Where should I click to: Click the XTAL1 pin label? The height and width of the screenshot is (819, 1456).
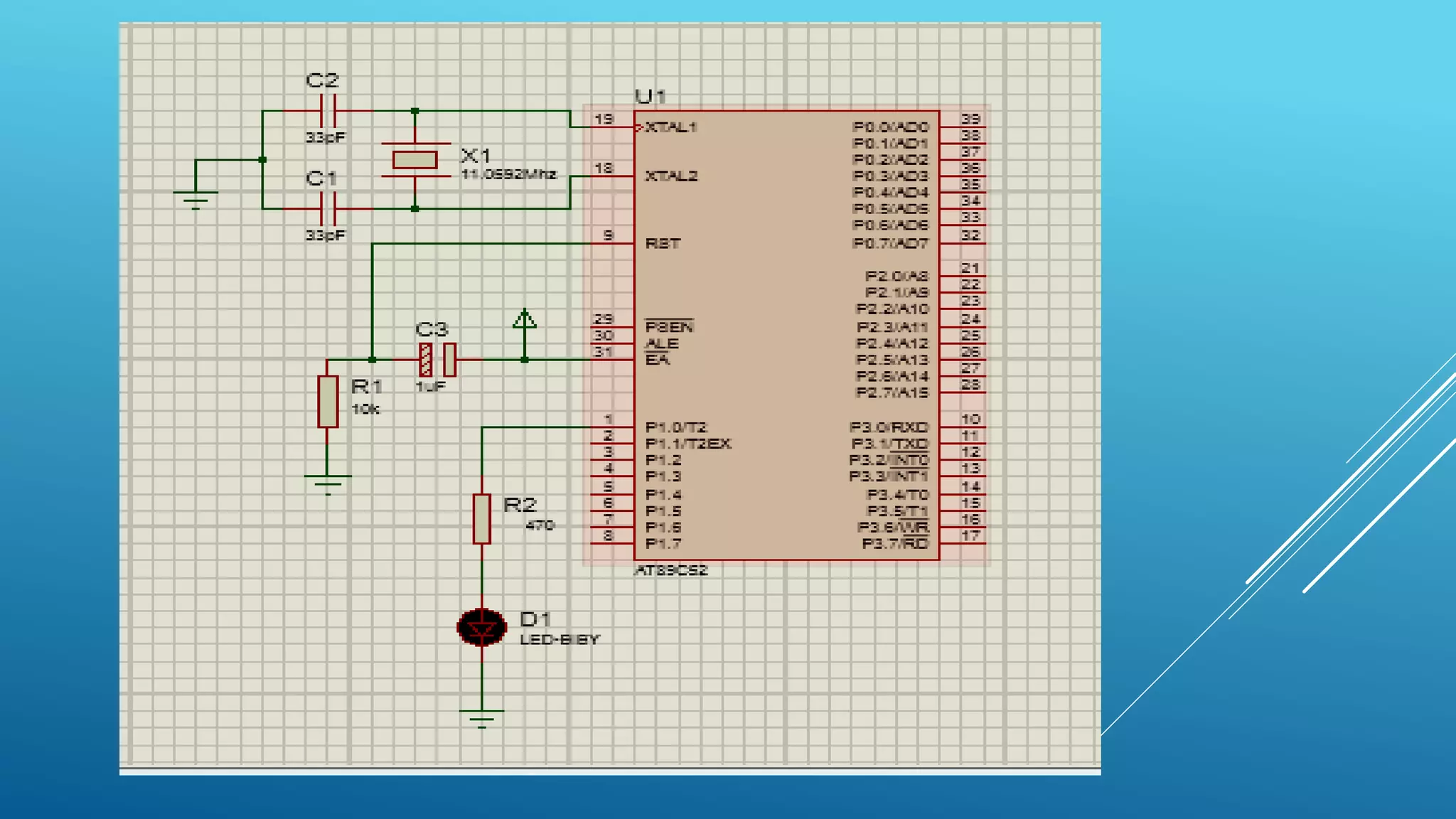coord(671,127)
